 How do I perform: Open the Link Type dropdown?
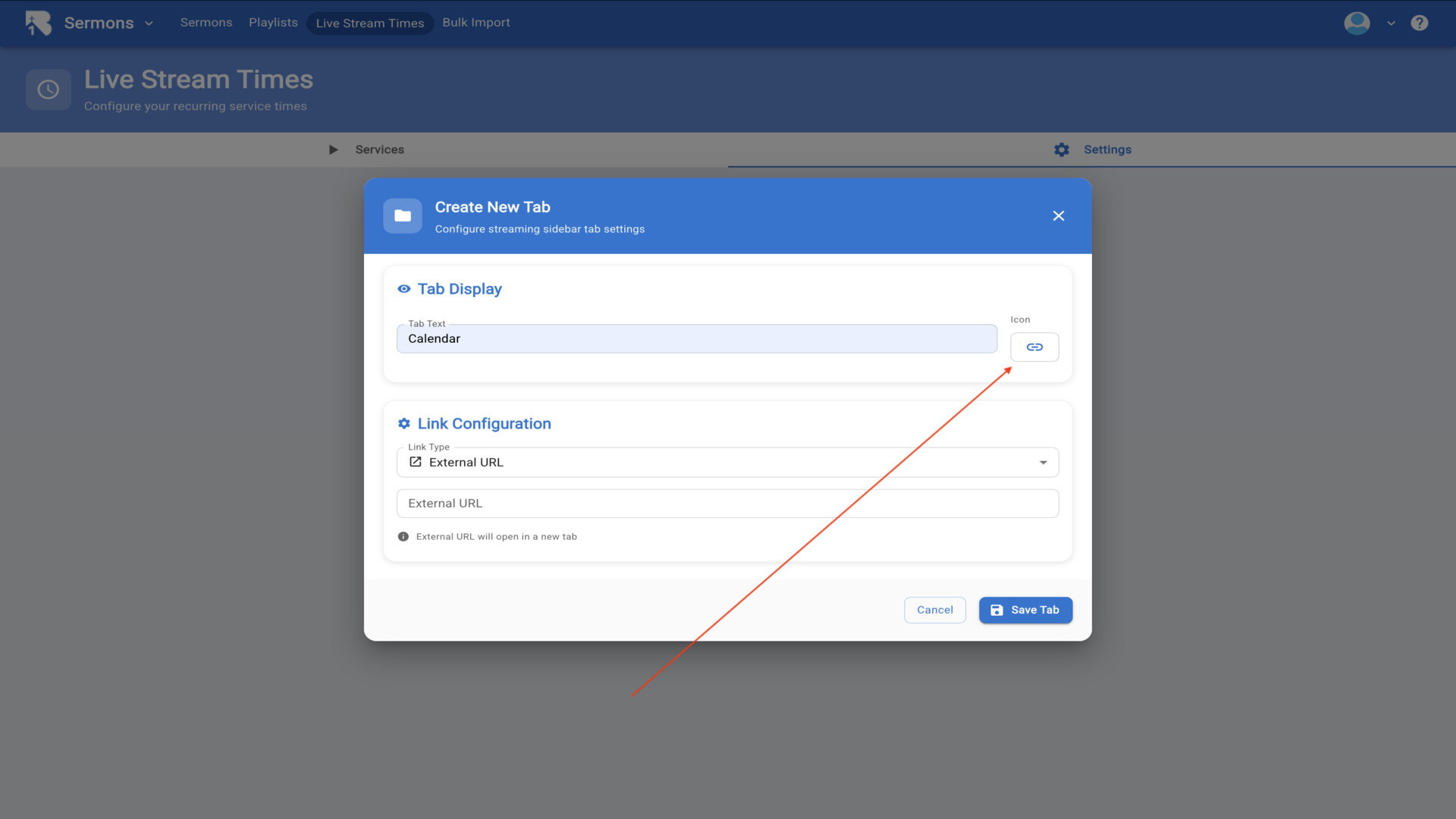tap(727, 463)
